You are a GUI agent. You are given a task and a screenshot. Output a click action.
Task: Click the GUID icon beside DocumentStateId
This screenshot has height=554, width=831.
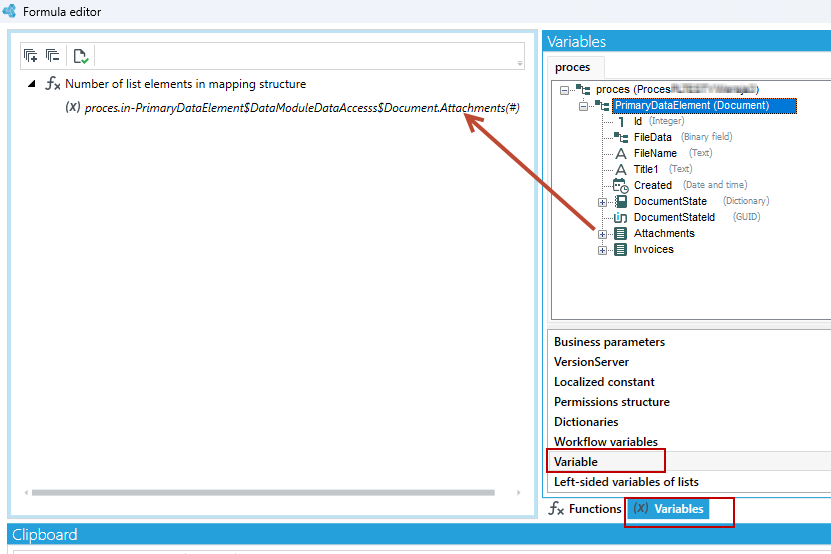tap(621, 217)
